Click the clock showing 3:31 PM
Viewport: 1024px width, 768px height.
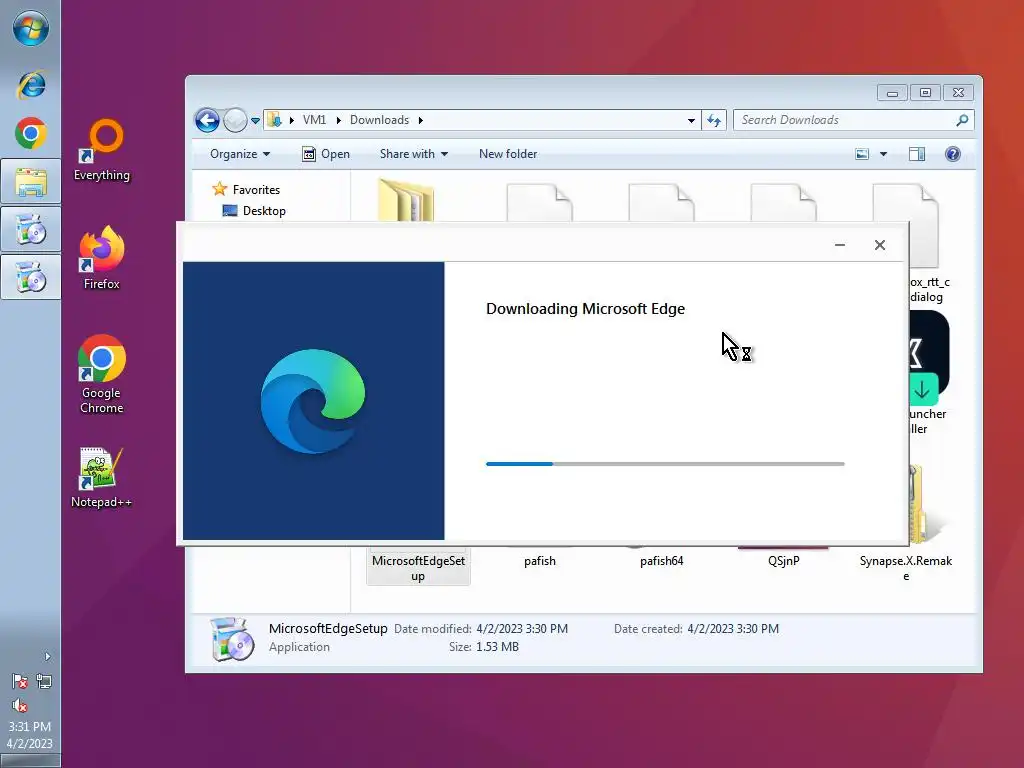pos(29,727)
